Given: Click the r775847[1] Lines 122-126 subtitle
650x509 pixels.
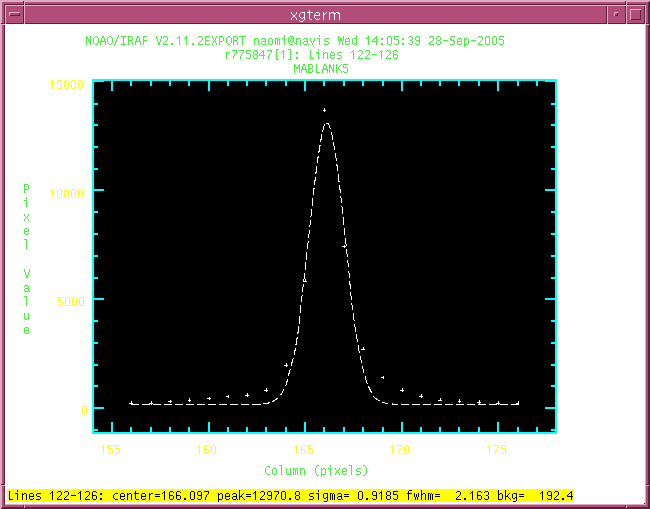Looking at the screenshot, I should pyautogui.click(x=312, y=56).
